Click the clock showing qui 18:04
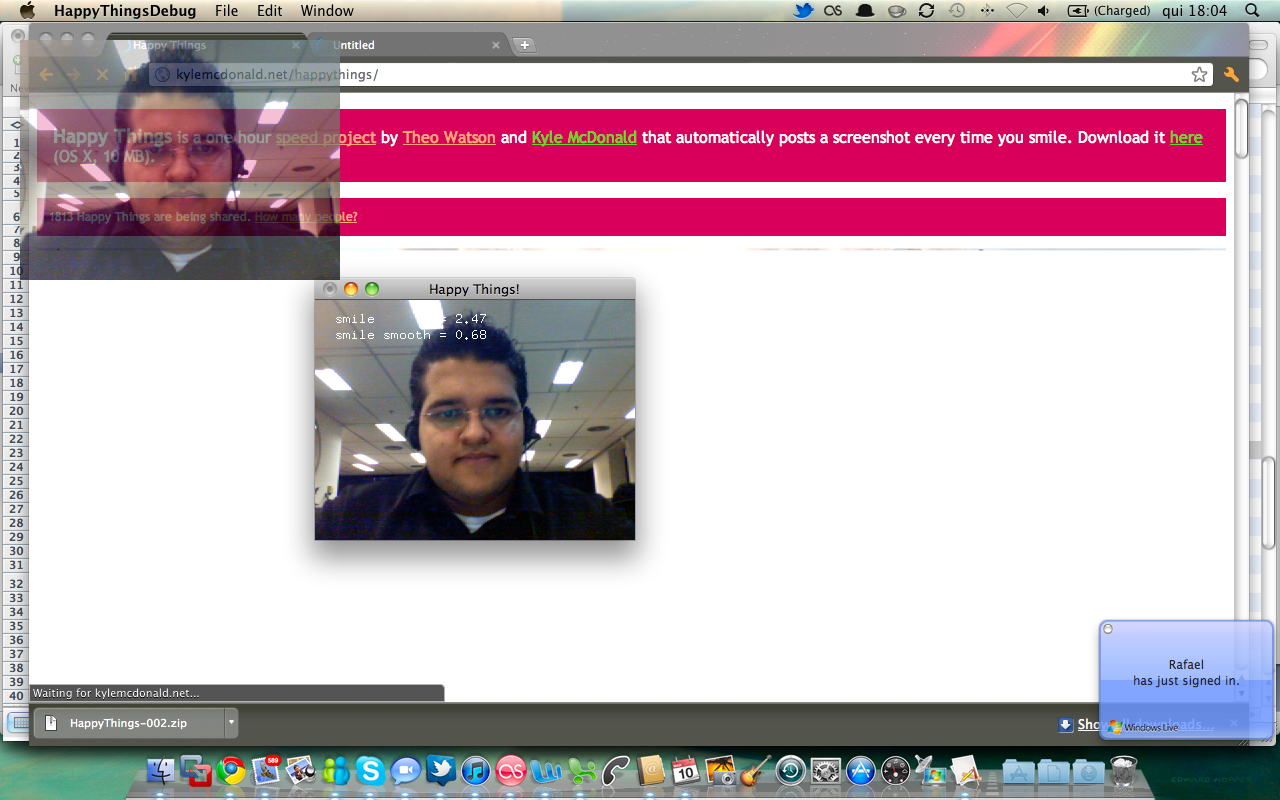This screenshot has width=1280, height=800. [x=1196, y=11]
